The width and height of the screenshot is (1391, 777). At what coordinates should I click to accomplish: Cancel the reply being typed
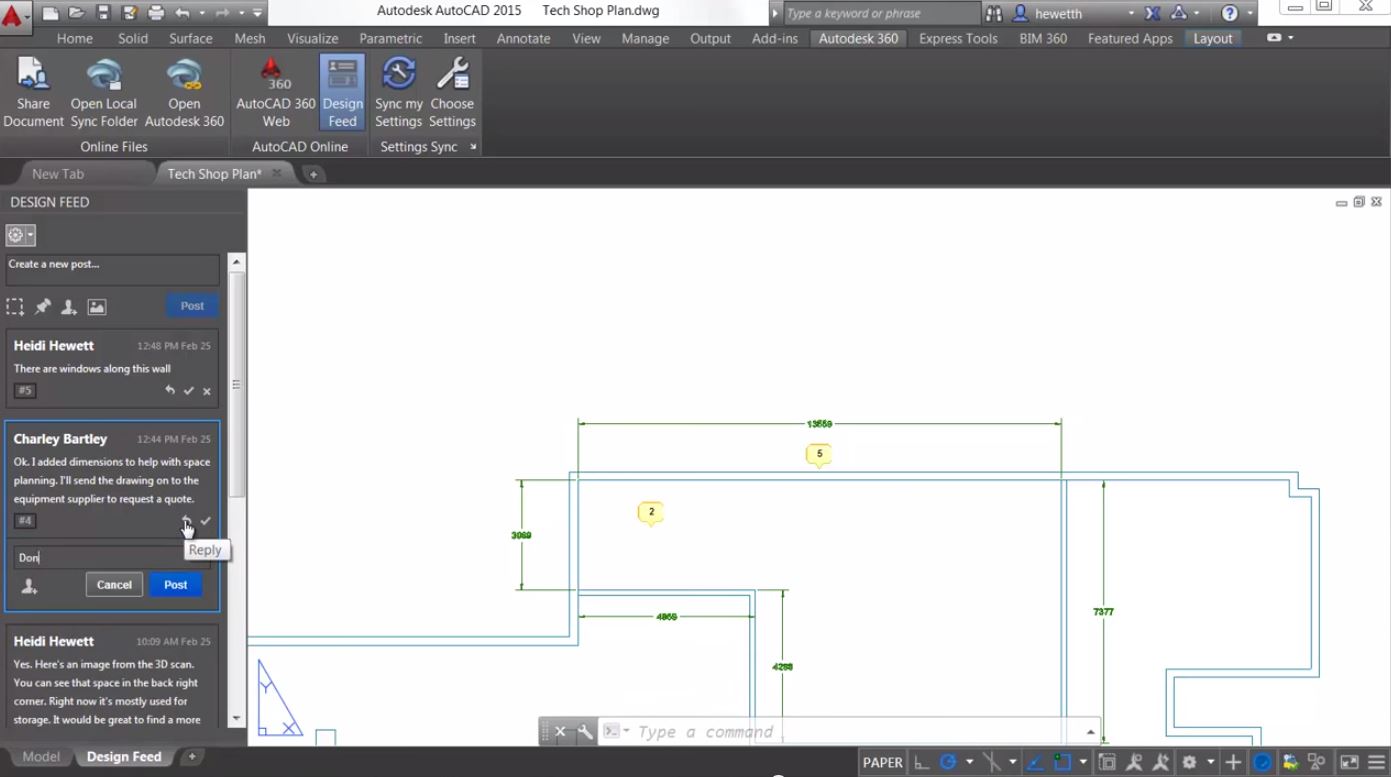click(x=113, y=584)
